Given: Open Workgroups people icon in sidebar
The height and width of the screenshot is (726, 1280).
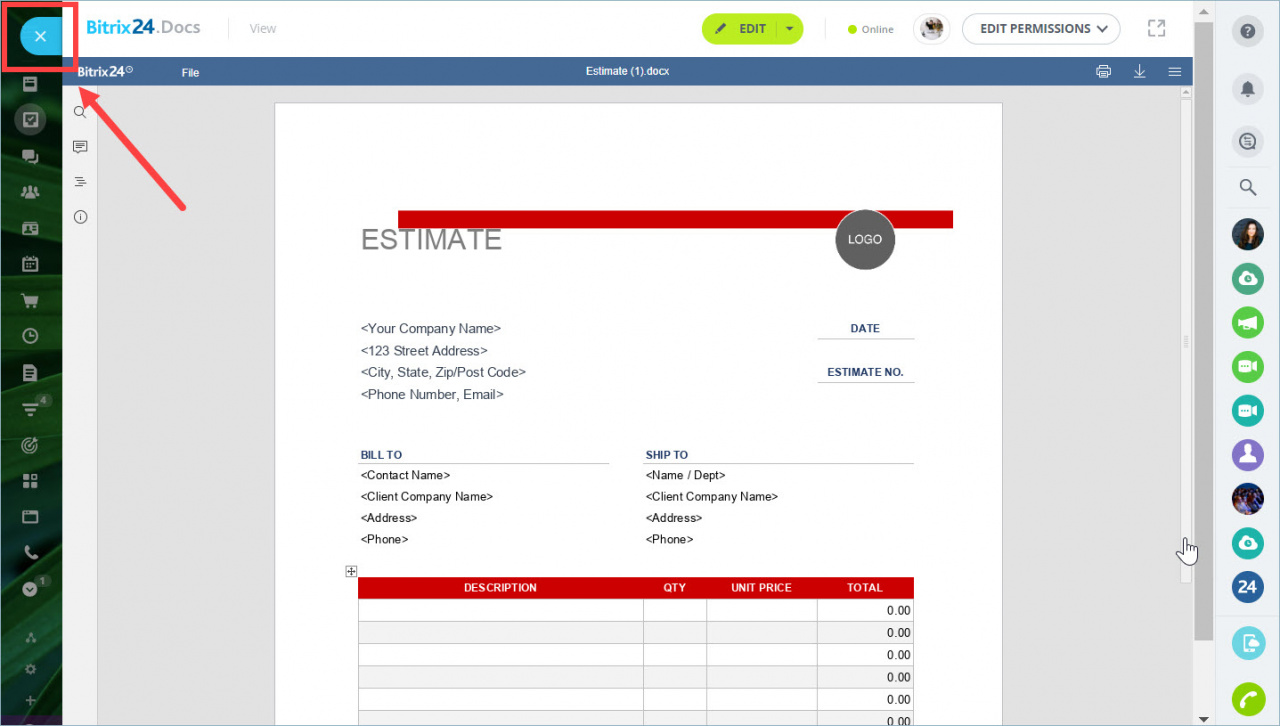Looking at the screenshot, I should [30, 192].
